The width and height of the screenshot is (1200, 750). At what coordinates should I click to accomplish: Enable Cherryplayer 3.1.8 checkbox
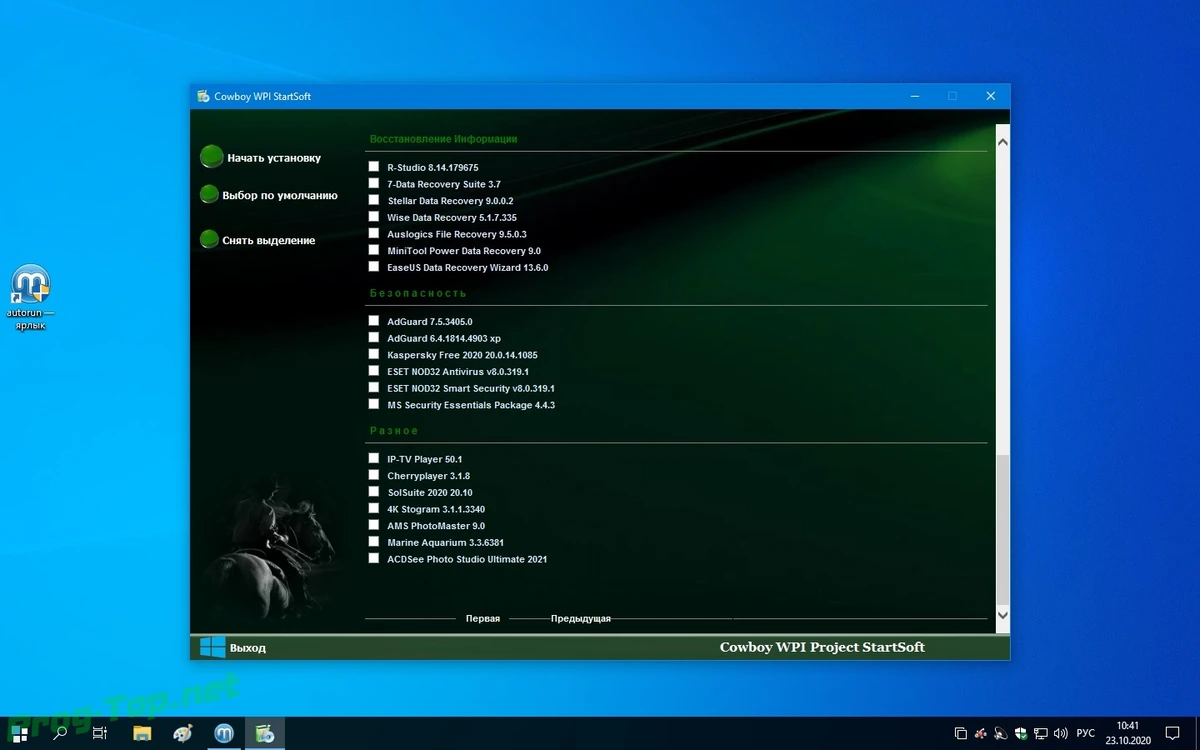[374, 475]
